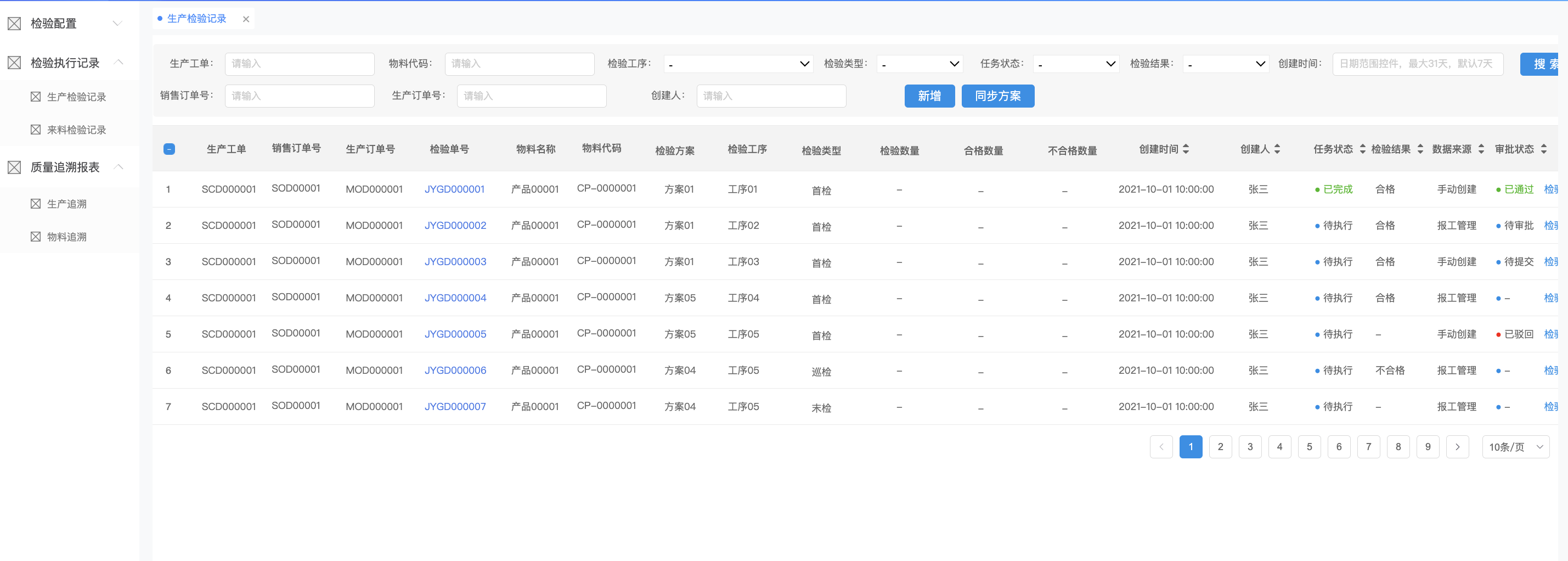1568x561 pixels.
Task: Click the 已完成 status in row 1
Action: coord(1338,189)
